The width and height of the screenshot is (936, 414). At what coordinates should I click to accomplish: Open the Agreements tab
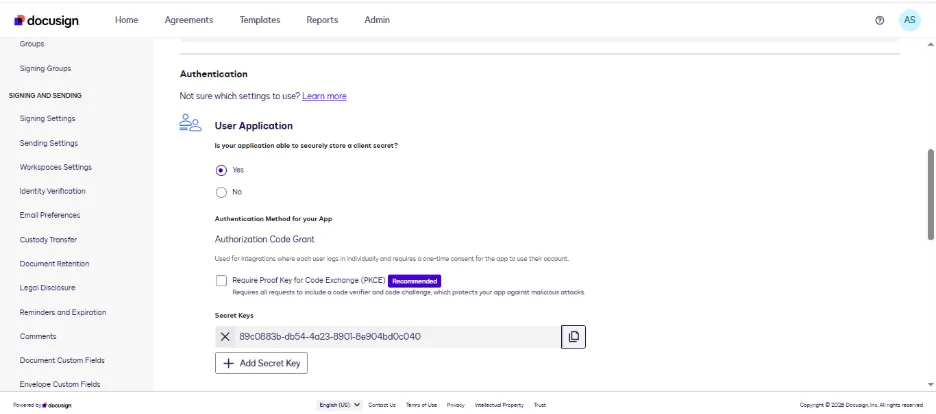point(189,20)
